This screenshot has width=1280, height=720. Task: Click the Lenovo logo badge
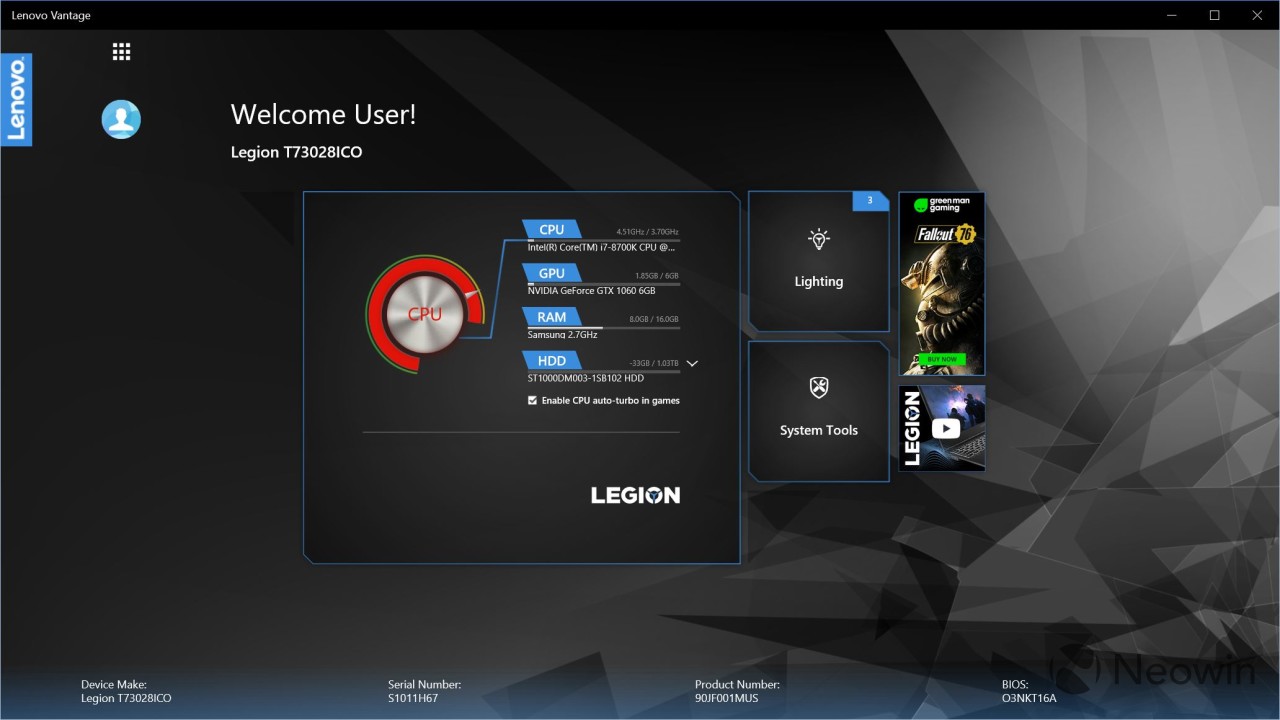[16, 100]
